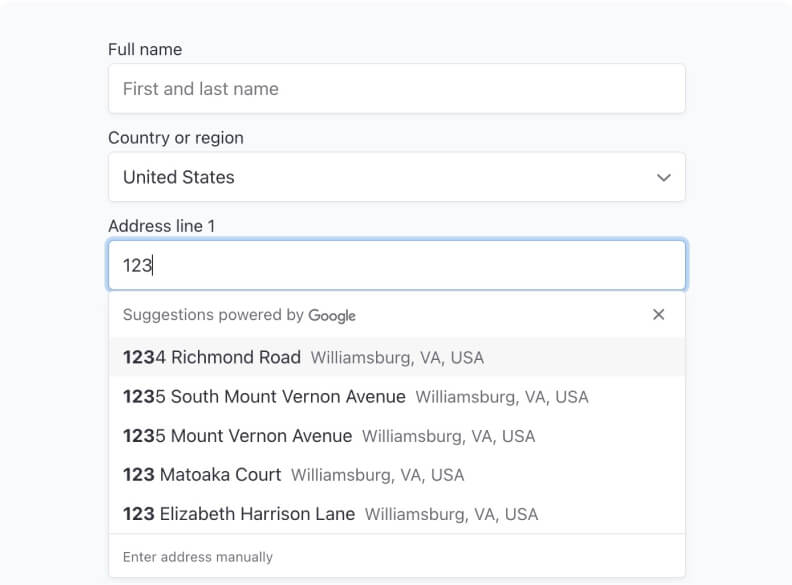Image resolution: width=792 pixels, height=585 pixels.
Task: Click First and last name placeholder text
Action: (201, 89)
